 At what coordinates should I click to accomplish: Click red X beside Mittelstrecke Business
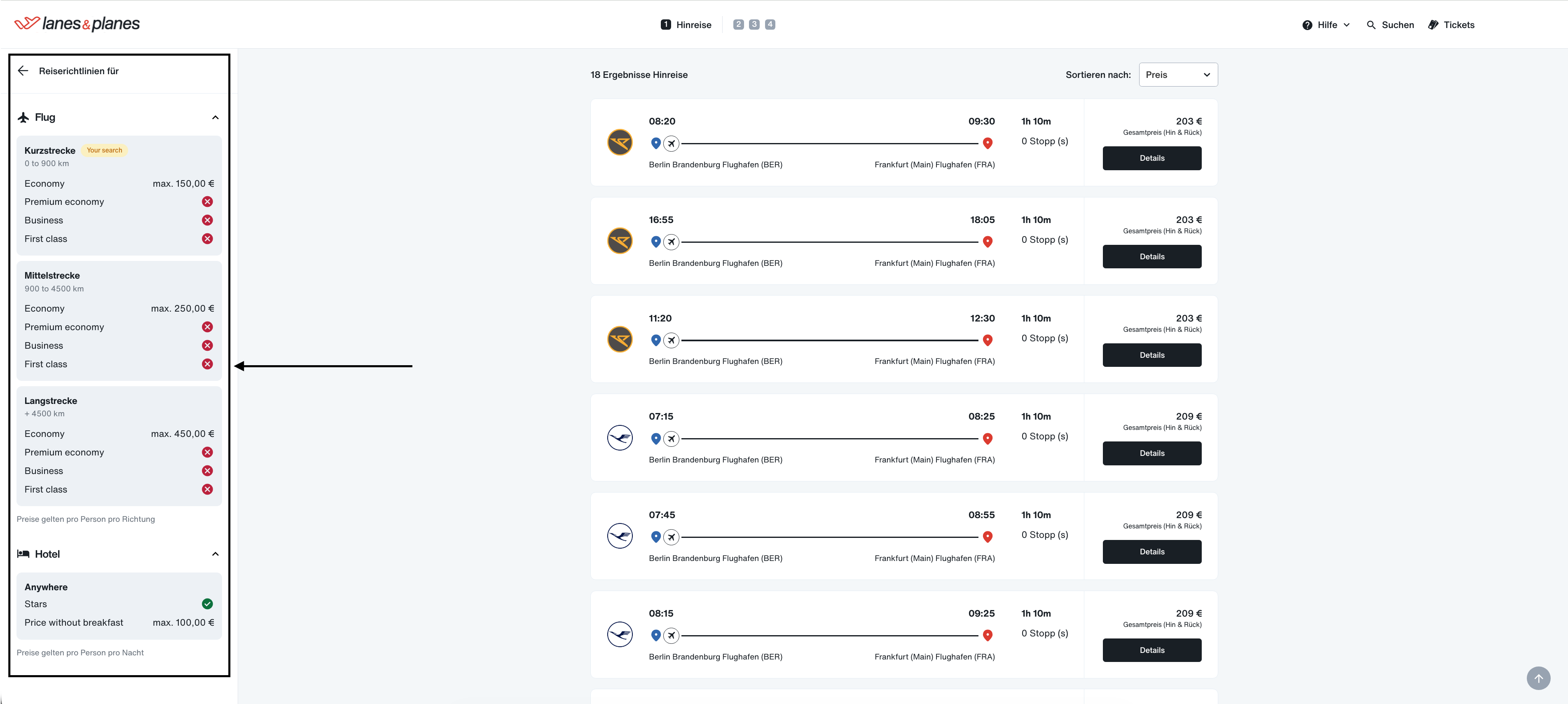click(x=208, y=345)
